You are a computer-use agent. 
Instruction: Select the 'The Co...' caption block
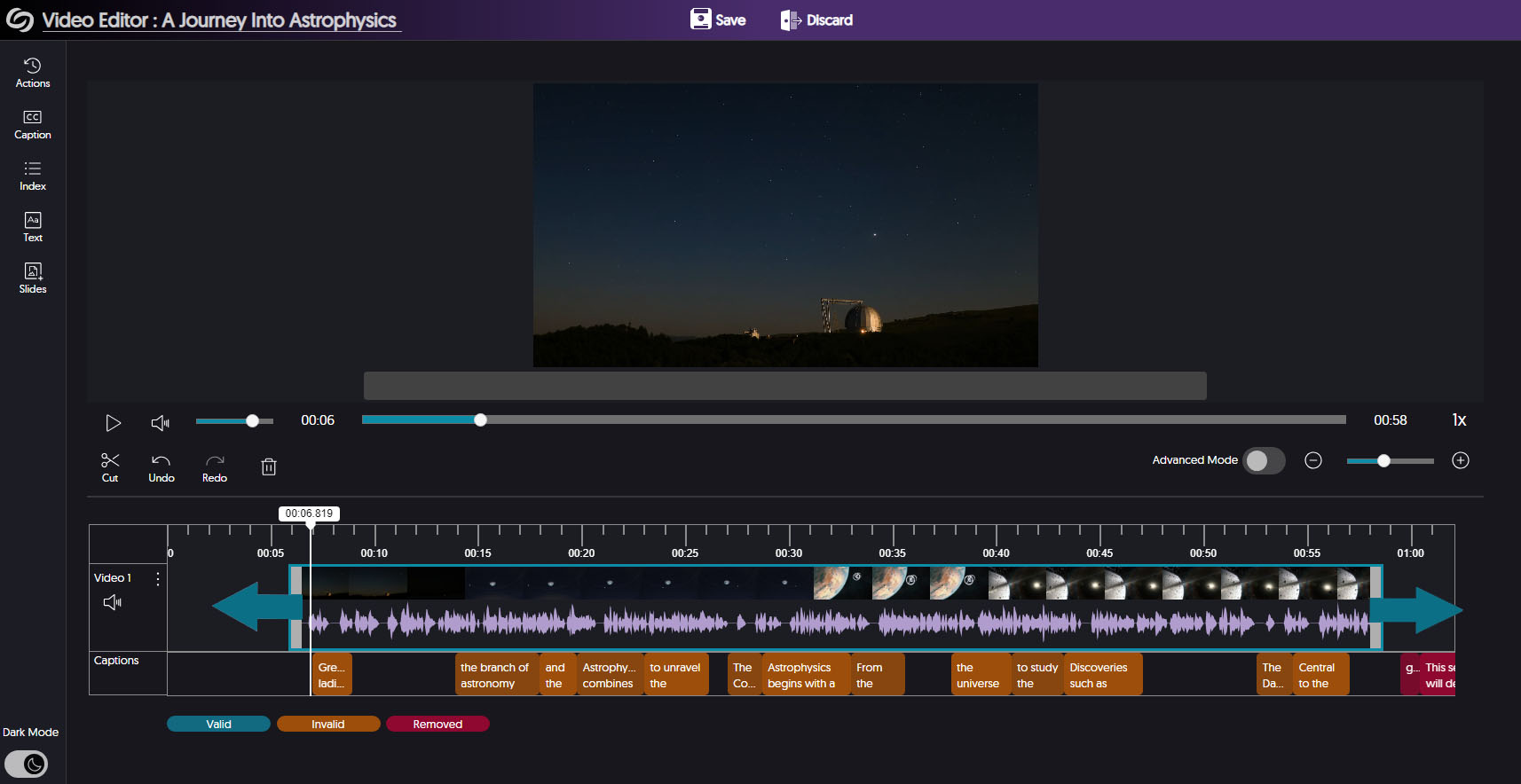coord(744,675)
